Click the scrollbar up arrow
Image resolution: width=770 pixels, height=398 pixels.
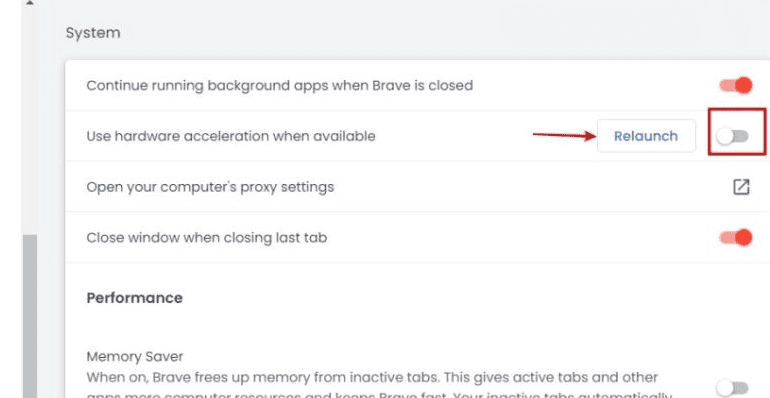coord(29,2)
